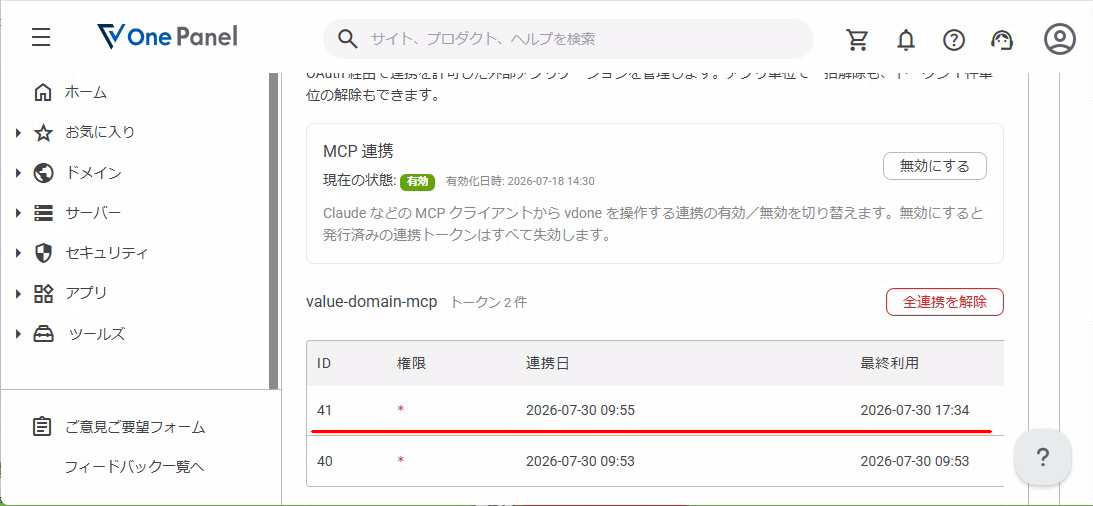
Task: Click the server stack icon for サーバー
Action: tap(43, 213)
